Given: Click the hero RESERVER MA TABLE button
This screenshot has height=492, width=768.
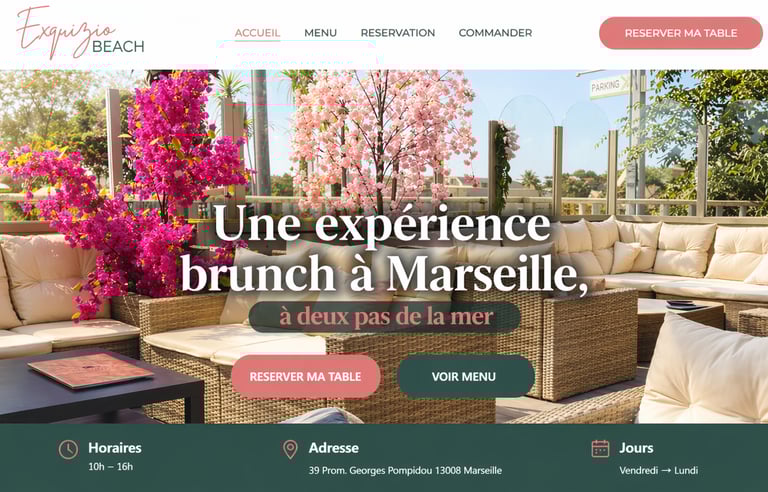Looking at the screenshot, I should pyautogui.click(x=306, y=376).
